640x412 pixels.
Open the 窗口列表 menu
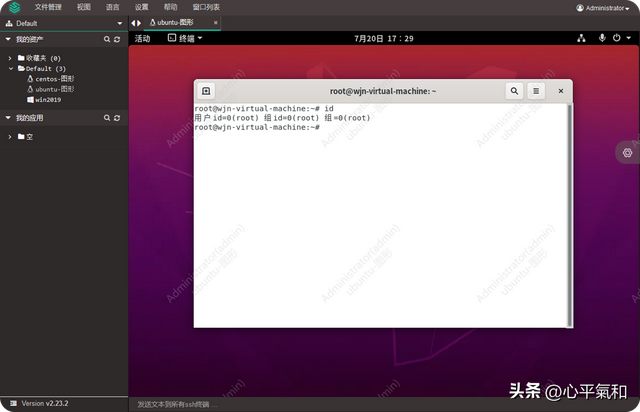point(206,7)
